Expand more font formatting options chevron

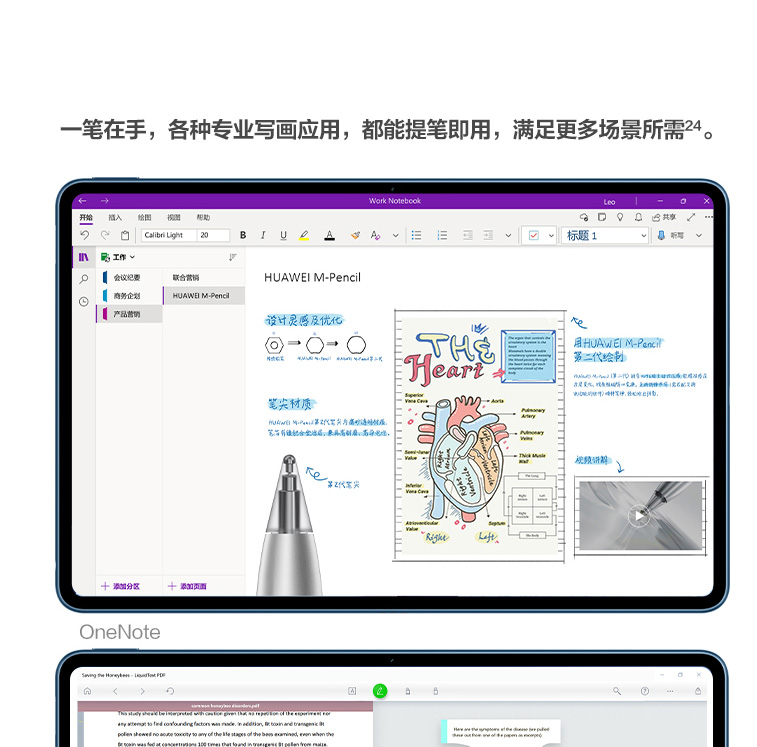tap(395, 236)
